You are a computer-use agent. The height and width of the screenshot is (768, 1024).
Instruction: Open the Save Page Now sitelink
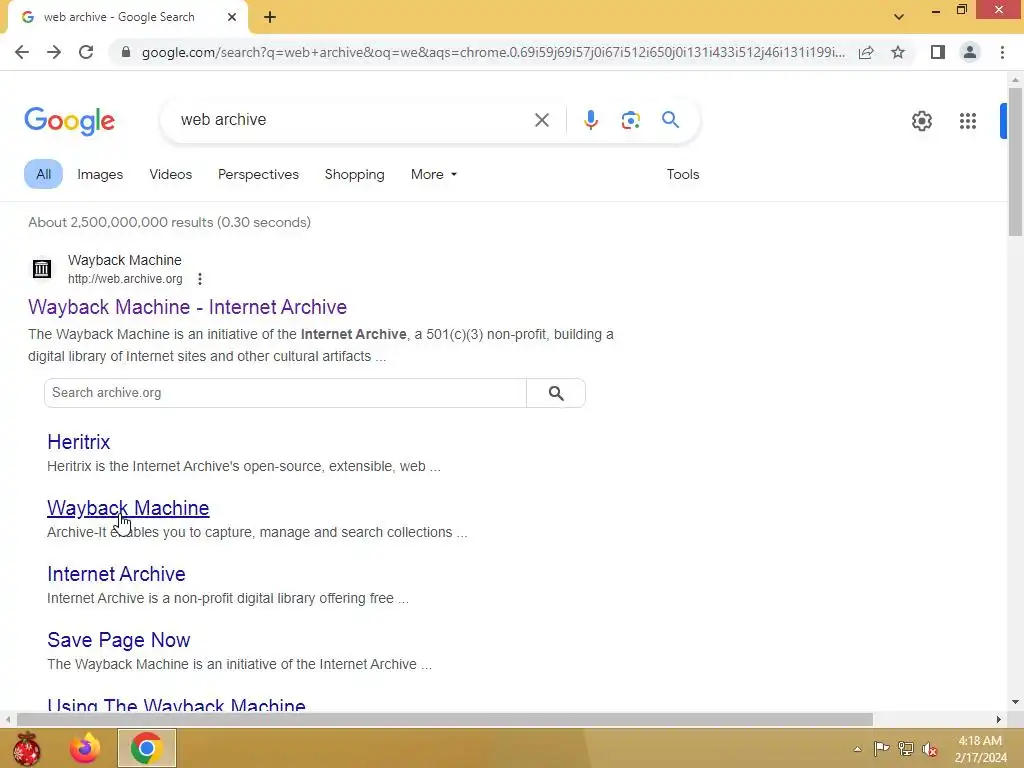118,640
